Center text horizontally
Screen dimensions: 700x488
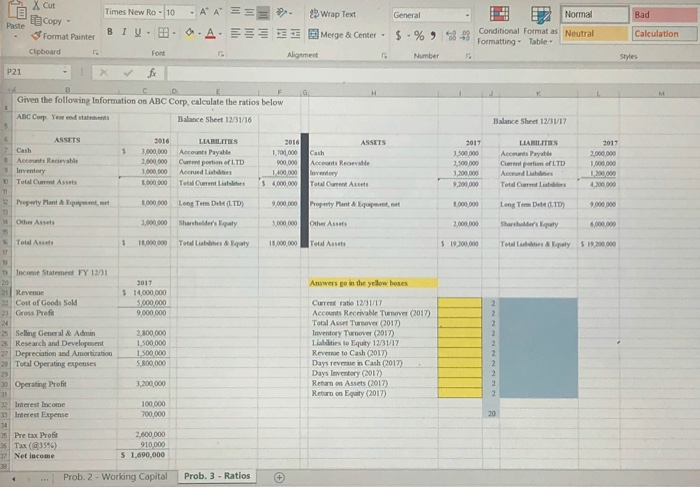pyautogui.click(x=249, y=33)
